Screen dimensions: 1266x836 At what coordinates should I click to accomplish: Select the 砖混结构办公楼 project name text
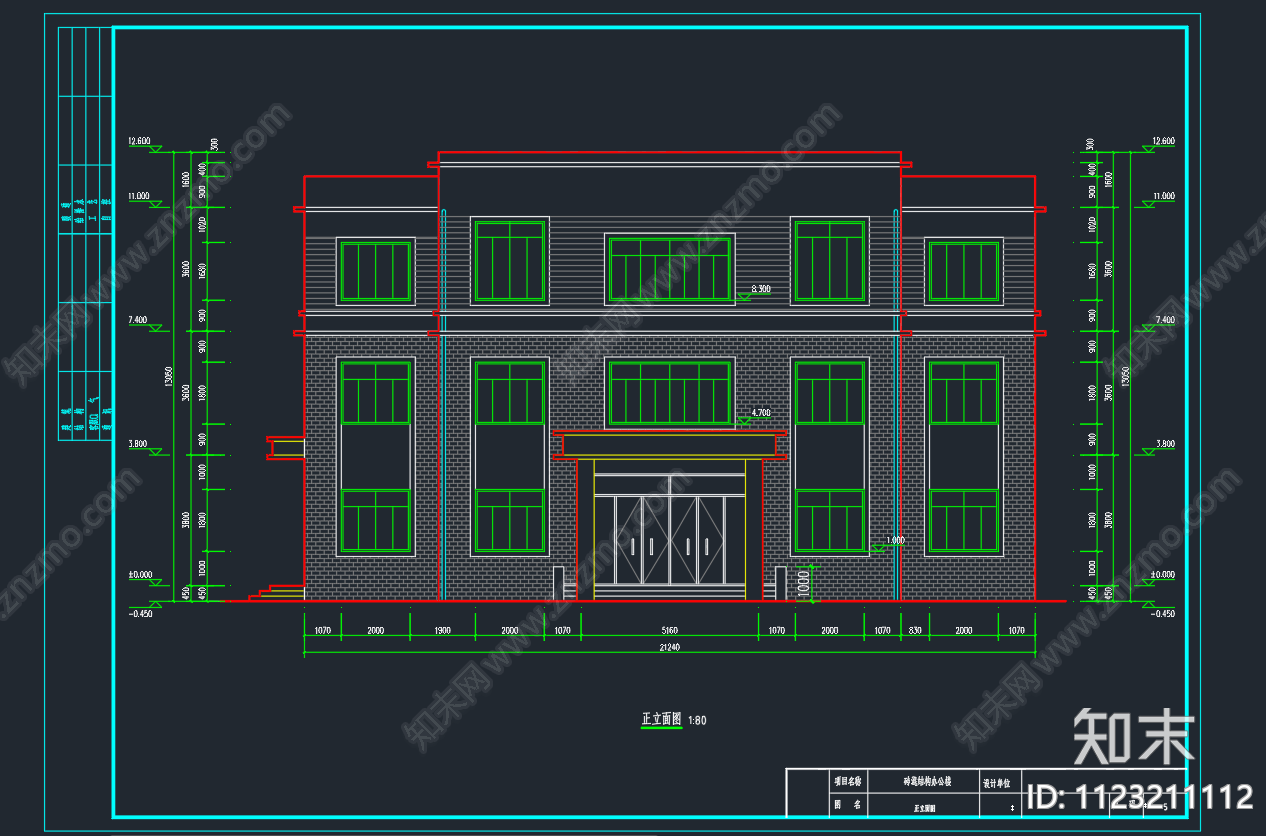927,781
